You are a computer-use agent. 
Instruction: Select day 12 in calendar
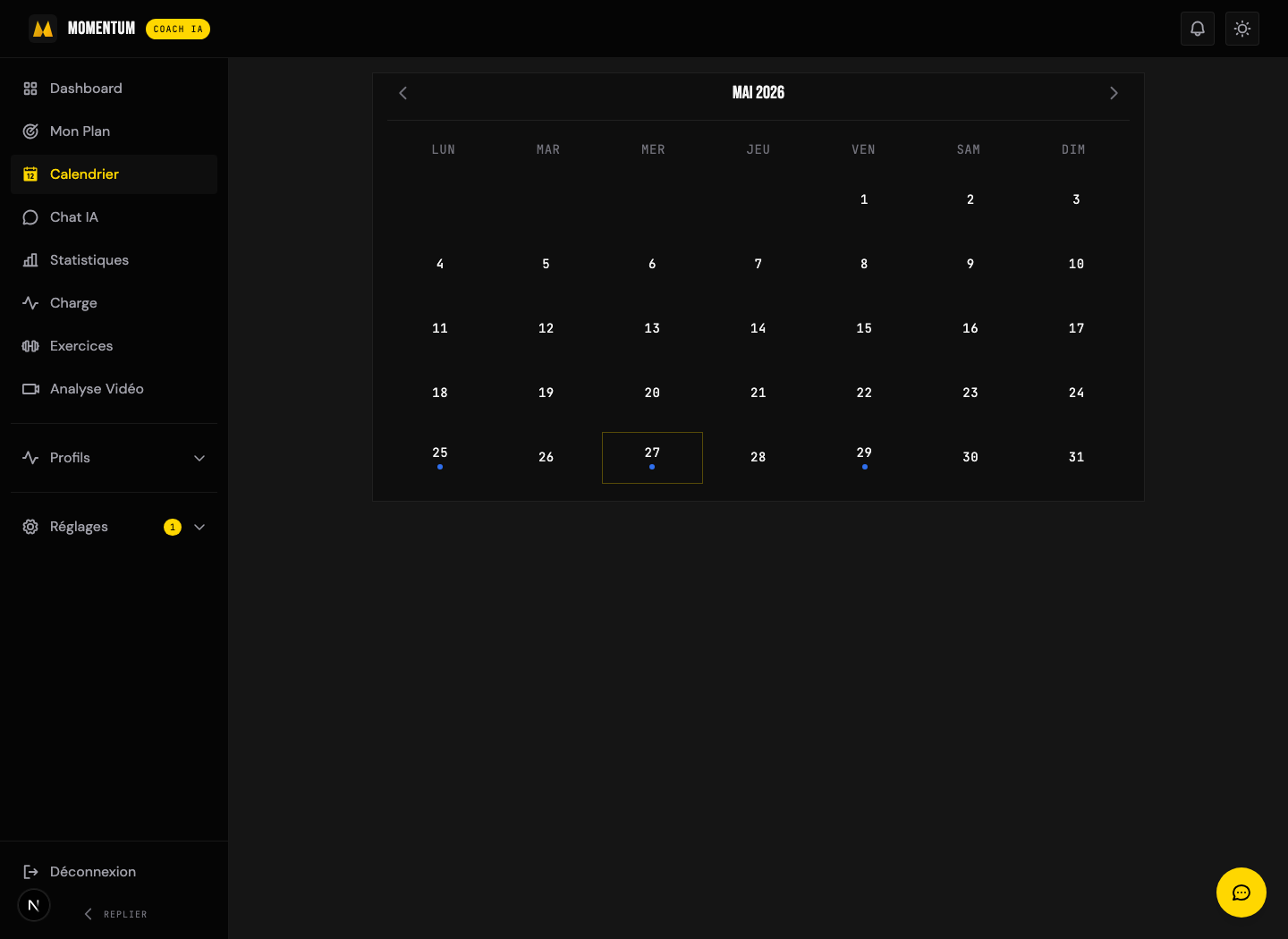[x=546, y=328]
